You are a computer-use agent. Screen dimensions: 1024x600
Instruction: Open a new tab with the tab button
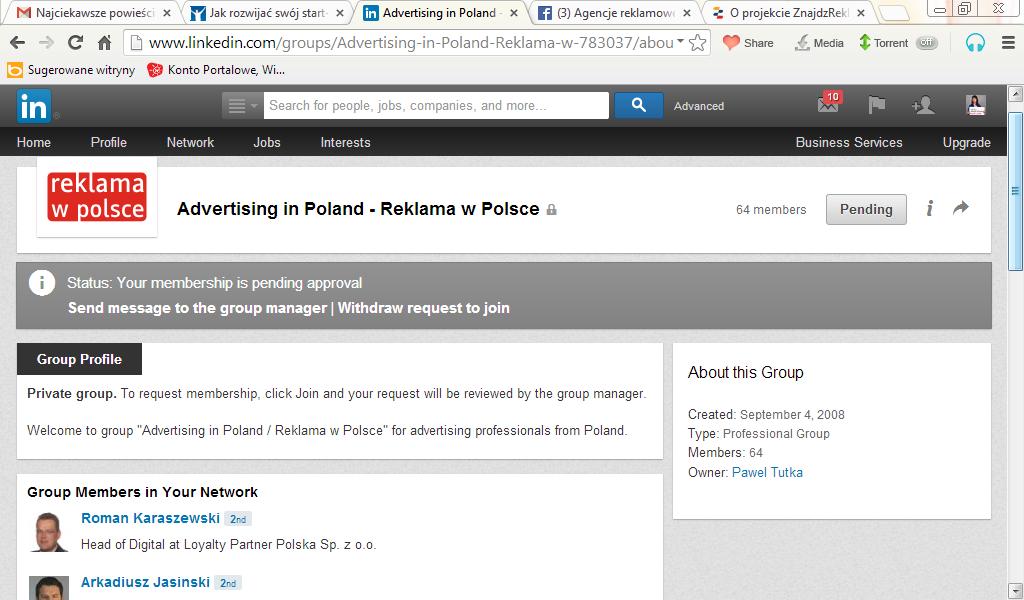point(893,12)
